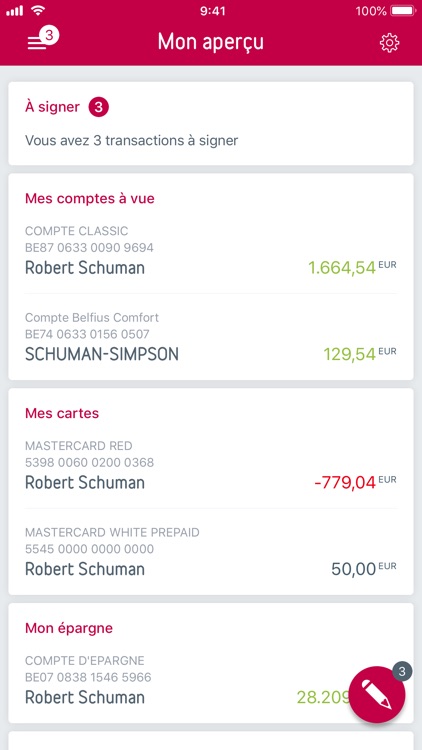Tap the -779,04 EUR card balance

(355, 482)
